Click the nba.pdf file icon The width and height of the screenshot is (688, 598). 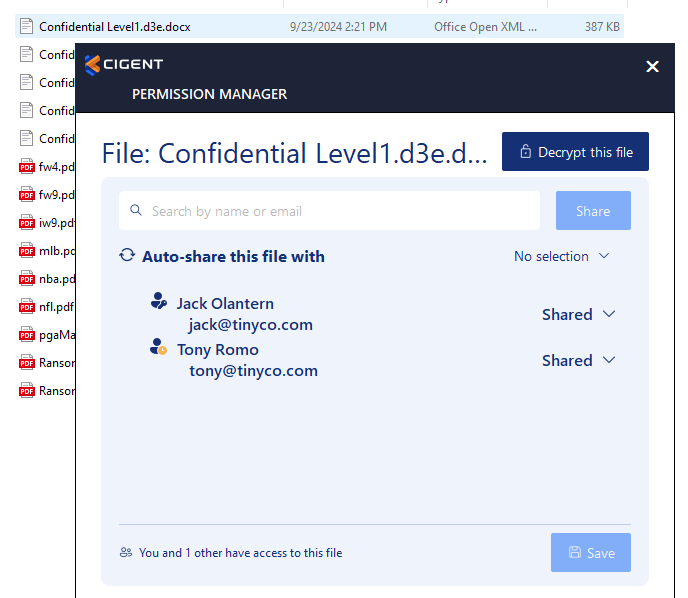[26, 279]
